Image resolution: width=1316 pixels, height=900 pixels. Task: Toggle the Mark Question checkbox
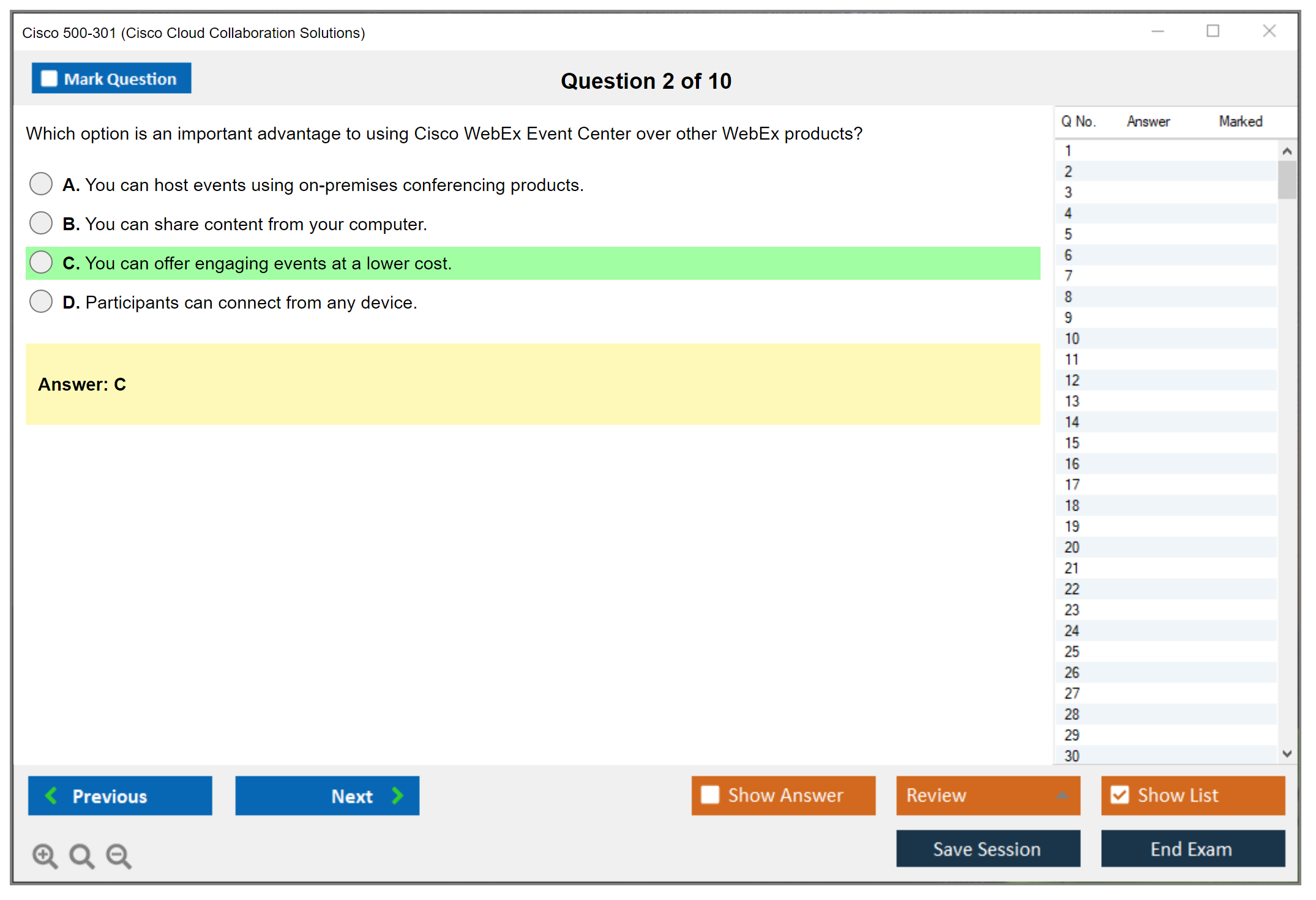tap(49, 78)
